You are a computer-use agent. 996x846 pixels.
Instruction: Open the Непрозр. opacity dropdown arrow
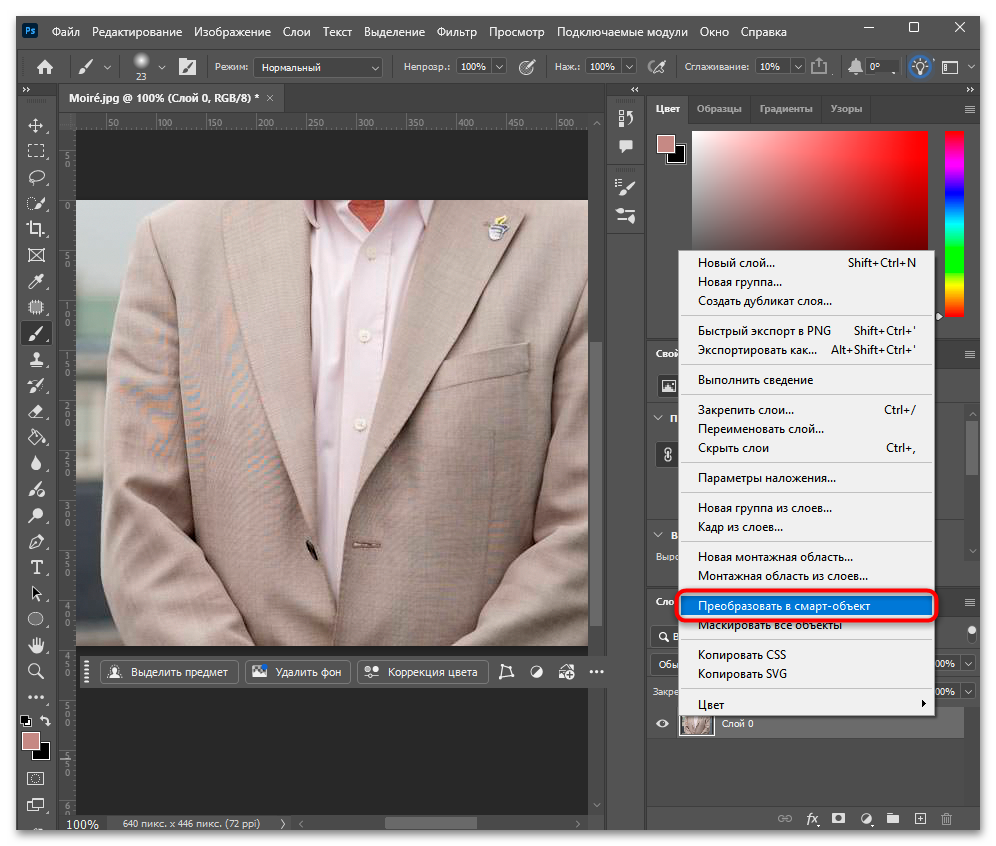pyautogui.click(x=500, y=67)
